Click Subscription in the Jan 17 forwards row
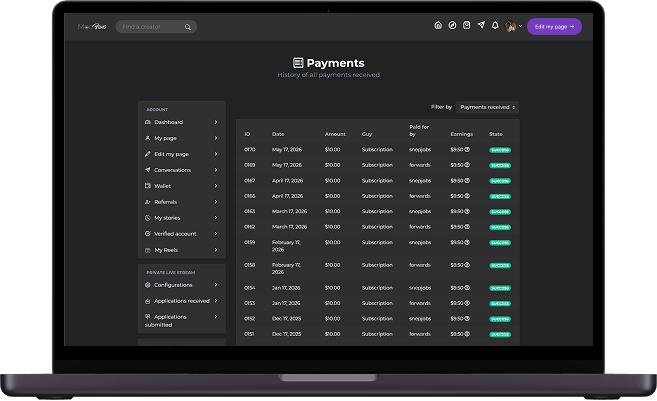The height and width of the screenshot is (401, 657). click(x=377, y=303)
